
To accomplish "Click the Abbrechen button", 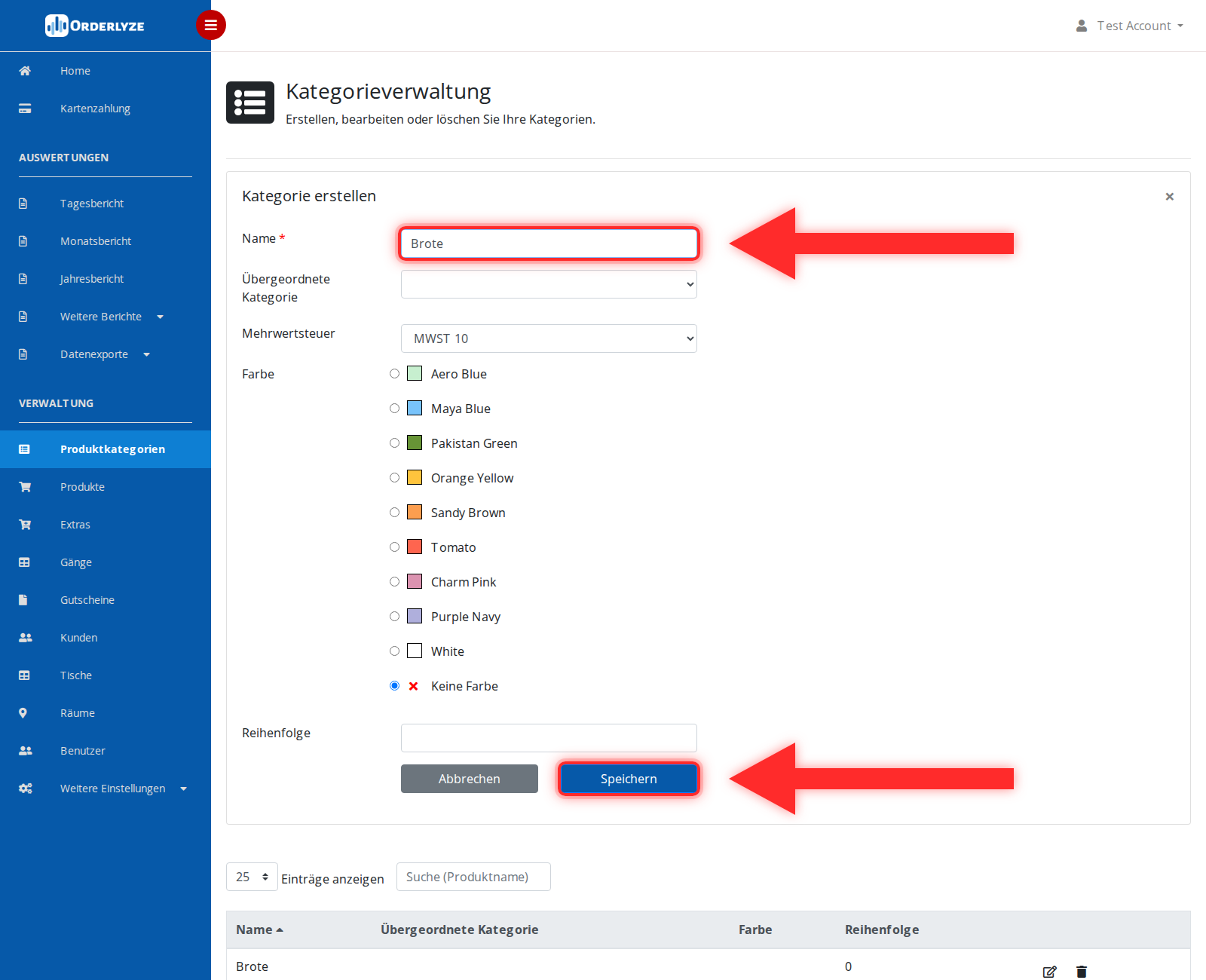I will [470, 779].
